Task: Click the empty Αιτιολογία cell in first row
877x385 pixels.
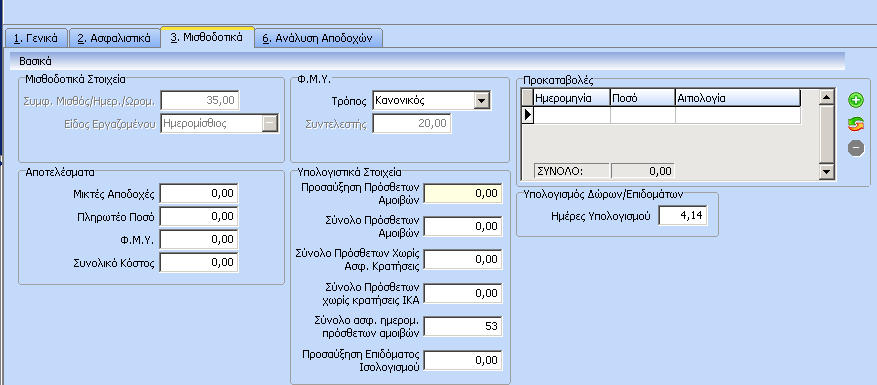Action: pyautogui.click(x=738, y=115)
